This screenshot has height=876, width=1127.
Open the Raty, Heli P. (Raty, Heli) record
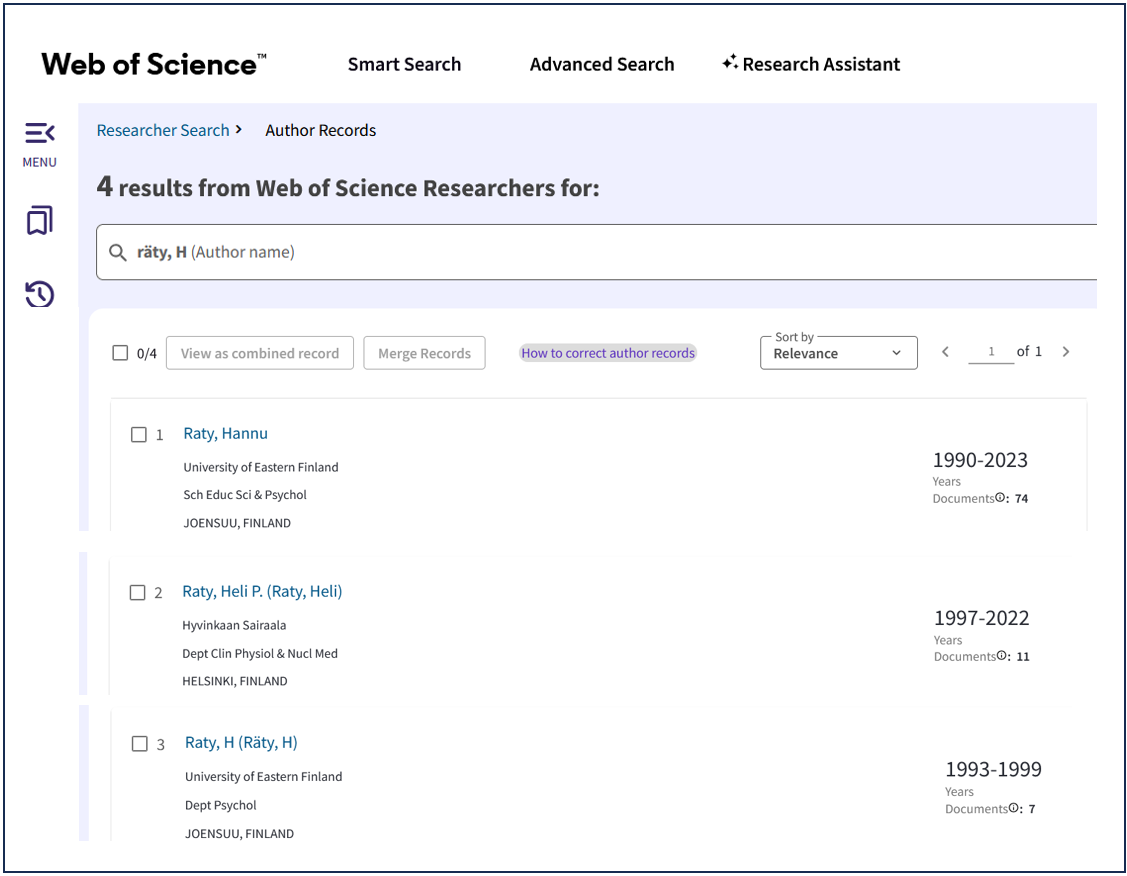[262, 591]
